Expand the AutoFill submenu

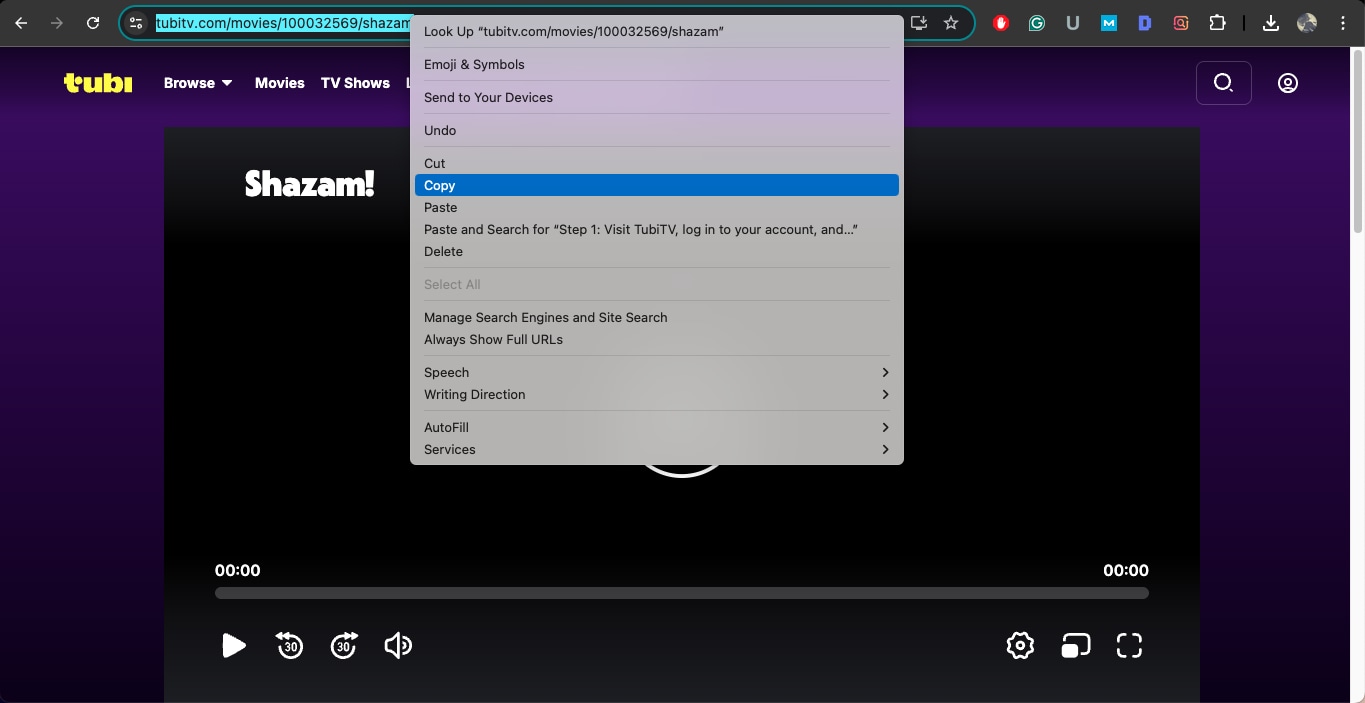click(x=657, y=427)
